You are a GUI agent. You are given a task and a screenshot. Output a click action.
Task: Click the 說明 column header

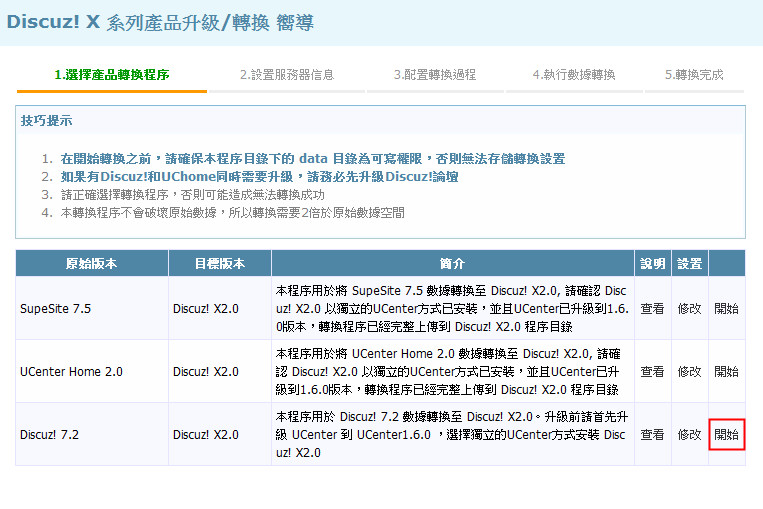[653, 264]
